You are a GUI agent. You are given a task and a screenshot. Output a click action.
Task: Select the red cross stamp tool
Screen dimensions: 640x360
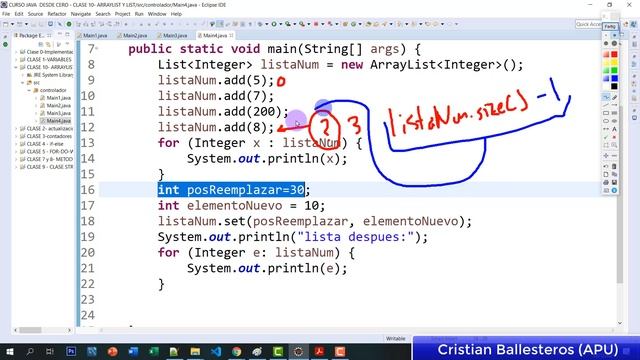coord(614,137)
